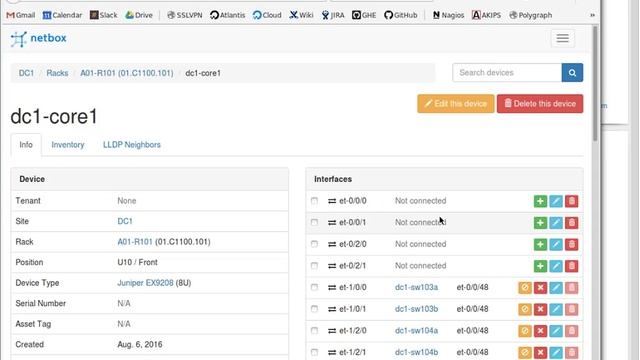Screen dimensions: 640x360
Task: Add connection to et-0/0/0 interface
Action: click(540, 201)
